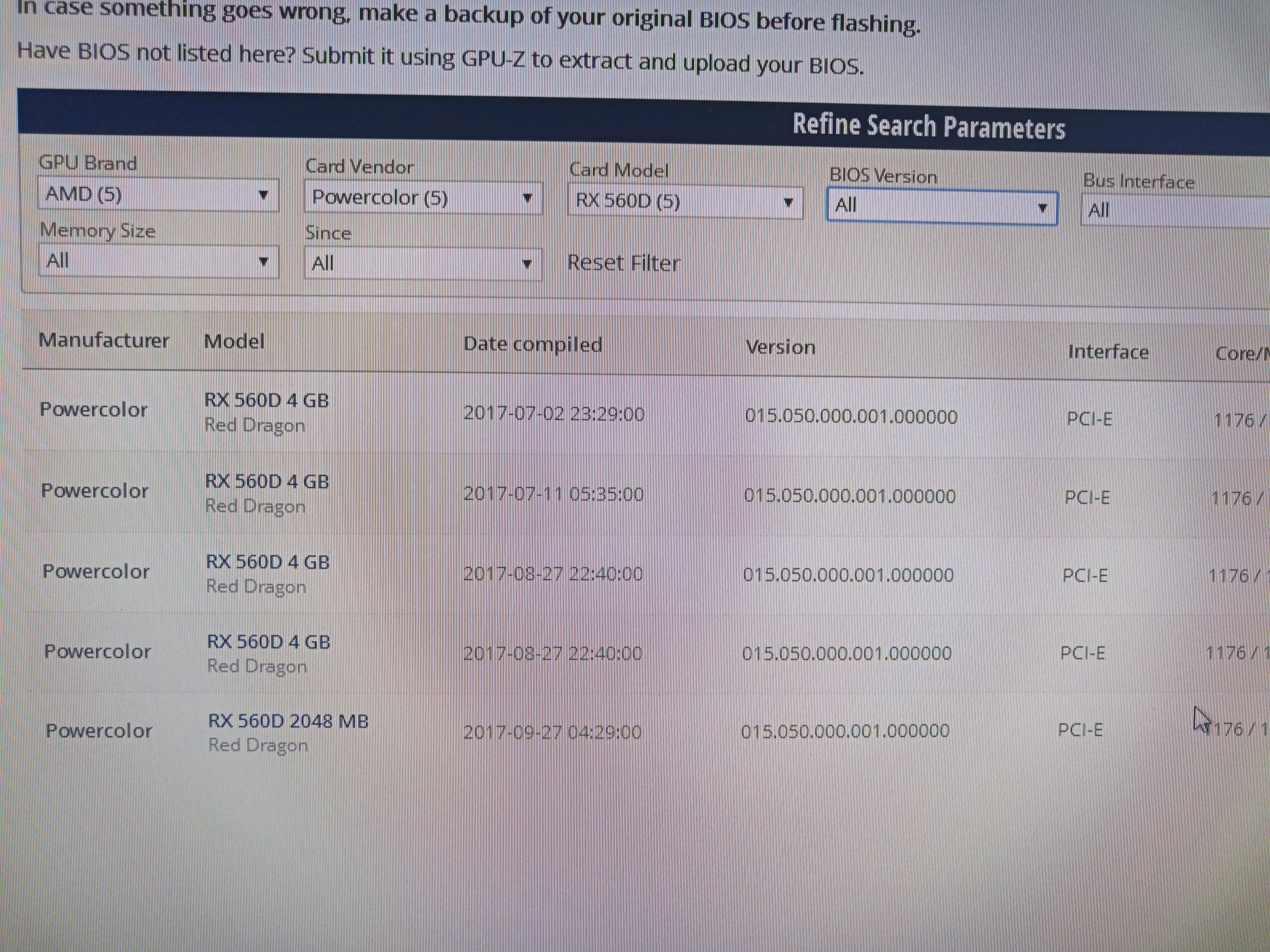Expand the Card Vendor dropdown showing Powercolor
1270x952 pixels.
pyautogui.click(x=423, y=199)
